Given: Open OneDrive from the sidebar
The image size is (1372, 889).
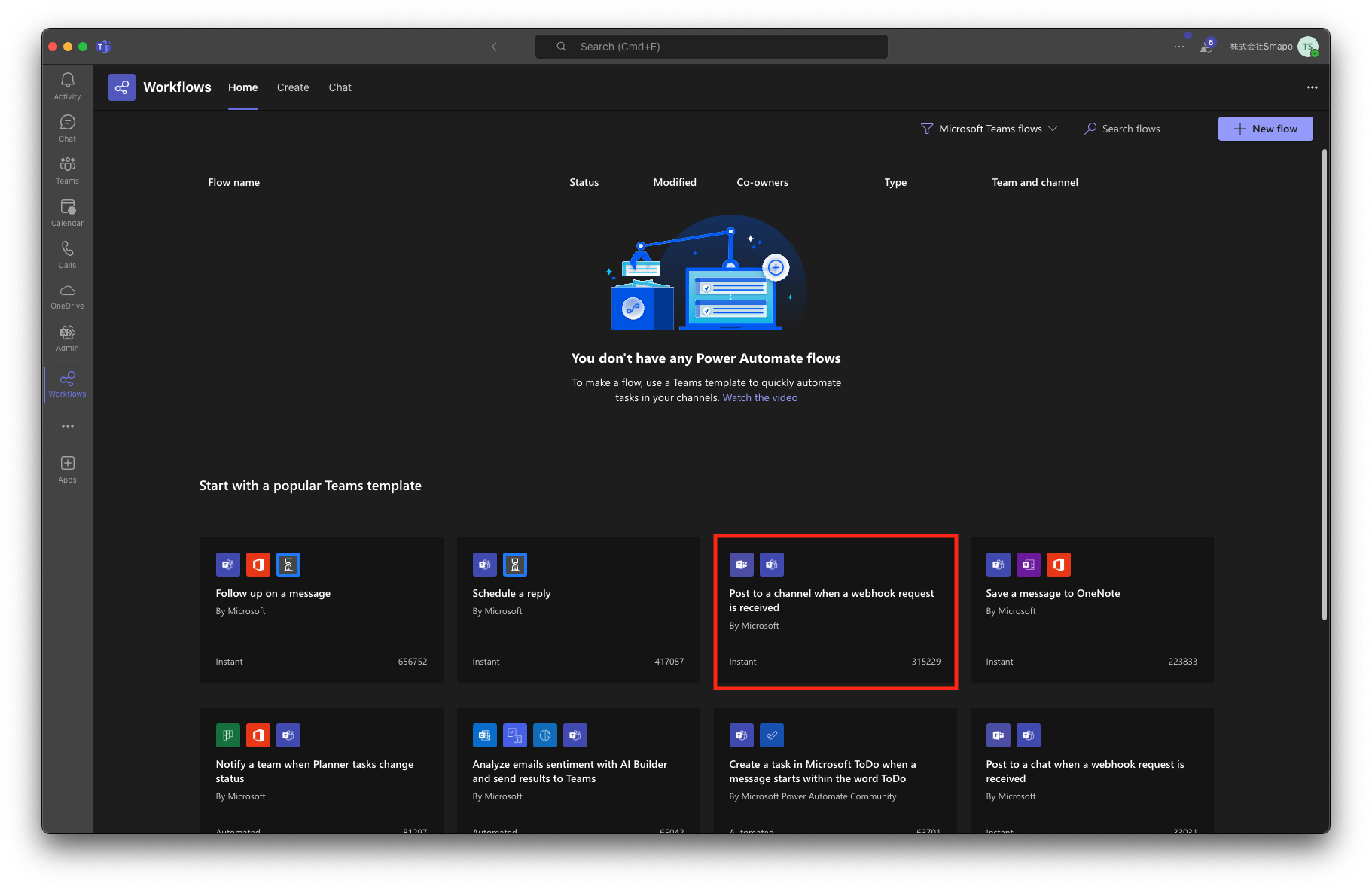Looking at the screenshot, I should coord(67,297).
